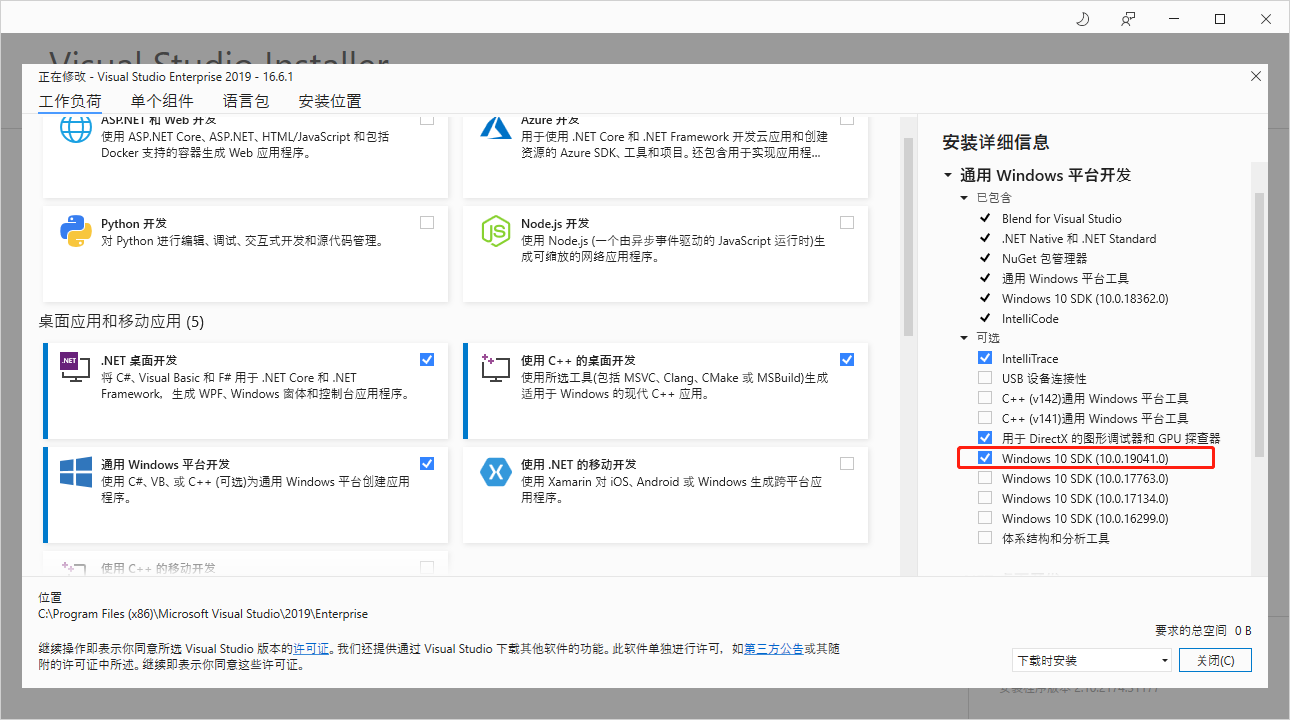Viewport: 1290px width, 720px height.
Task: Select the NuGet 包管理器 included item
Action: click(1044, 258)
